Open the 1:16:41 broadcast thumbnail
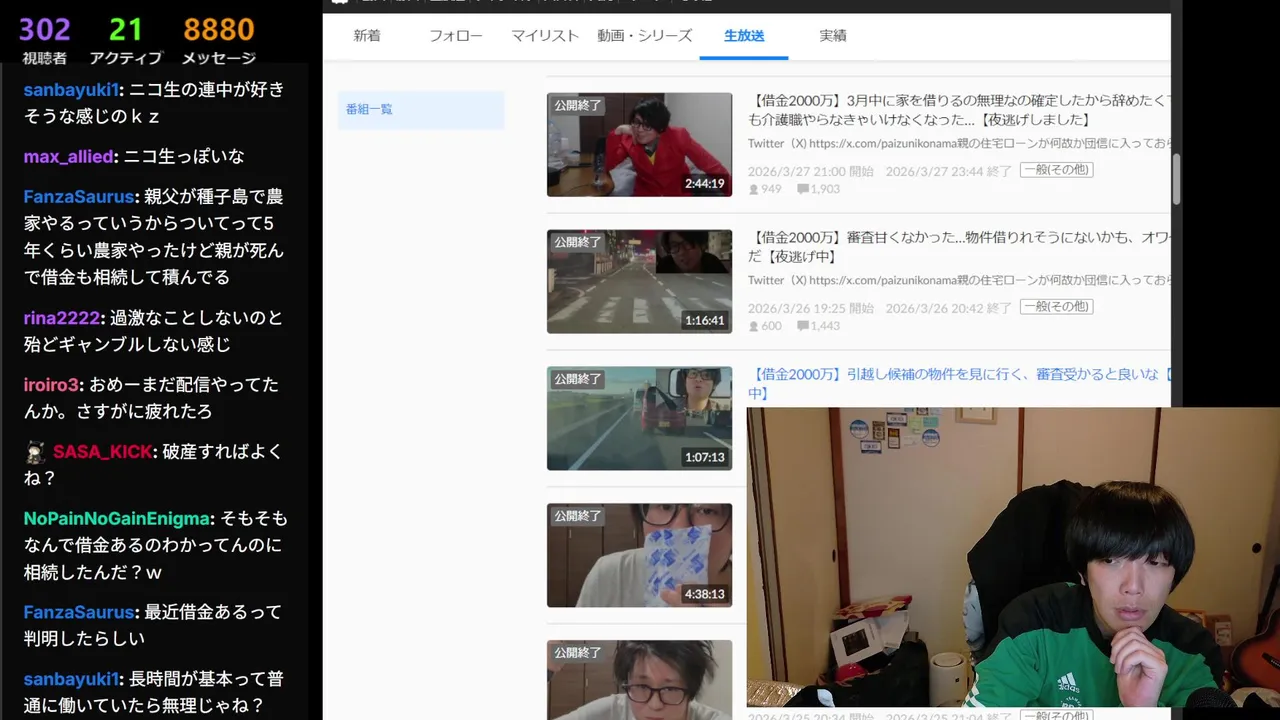The width and height of the screenshot is (1280, 720). 639,282
